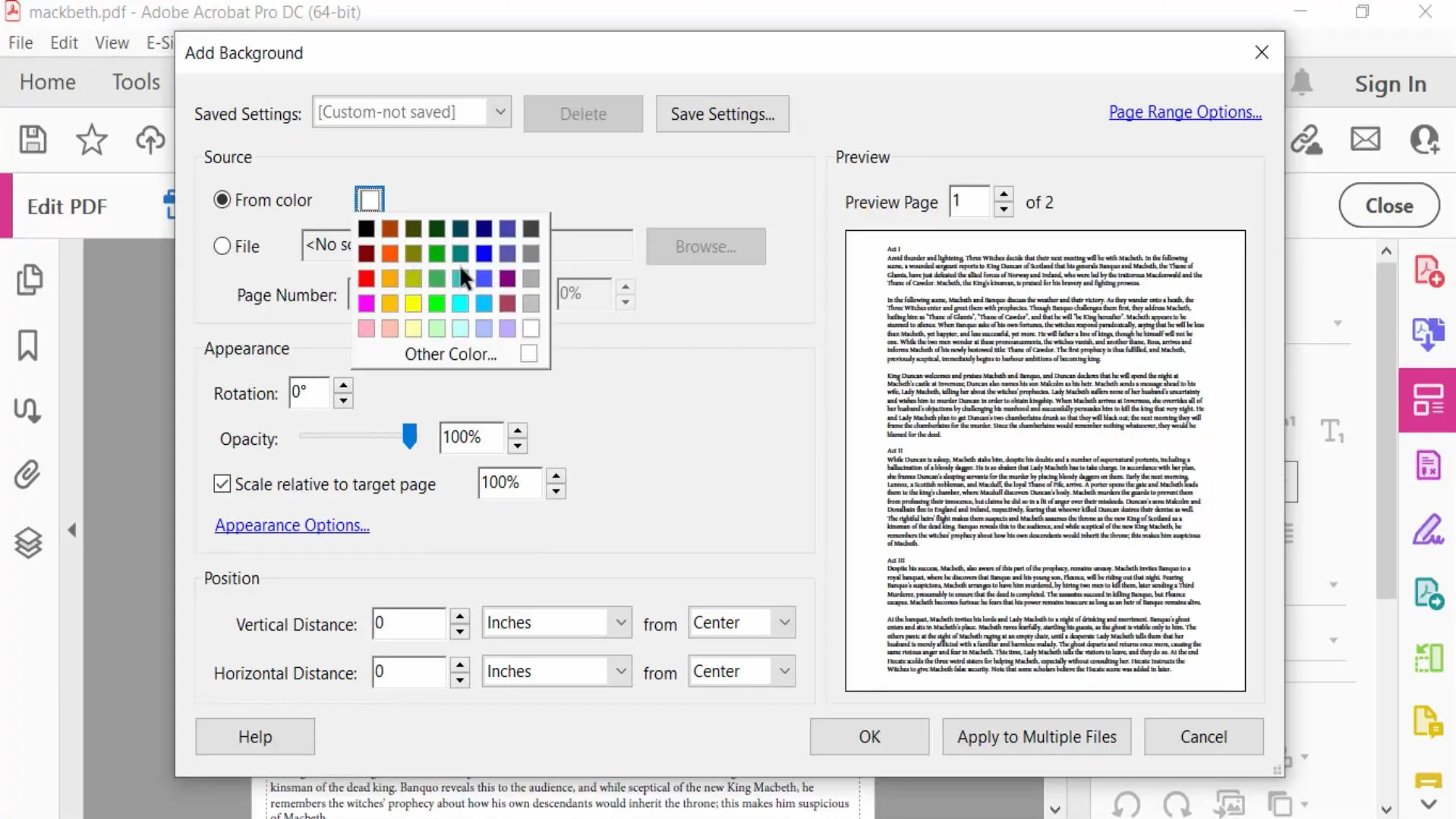Click the OK button
This screenshot has width=1456, height=819.
869,736
